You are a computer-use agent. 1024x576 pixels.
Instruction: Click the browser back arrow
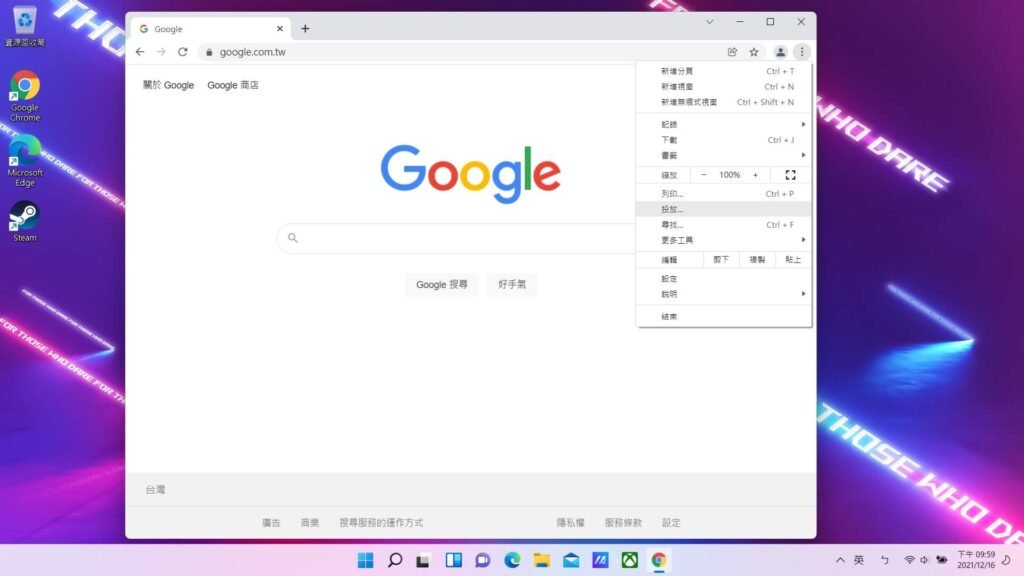pyautogui.click(x=140, y=52)
